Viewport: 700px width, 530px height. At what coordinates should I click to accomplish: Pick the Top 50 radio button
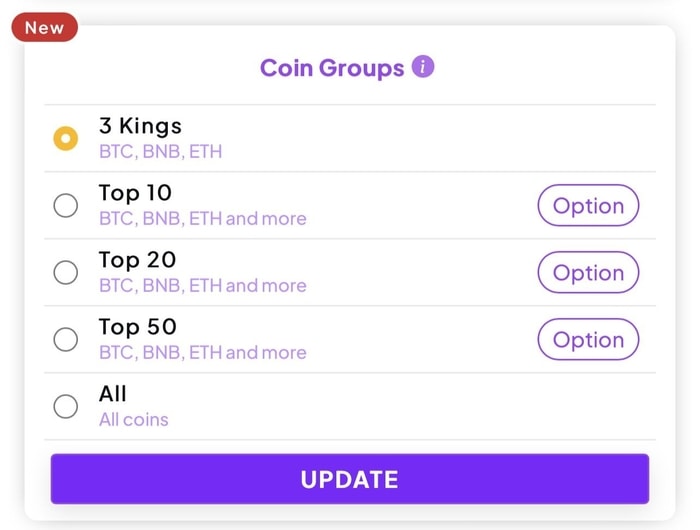(x=65, y=339)
